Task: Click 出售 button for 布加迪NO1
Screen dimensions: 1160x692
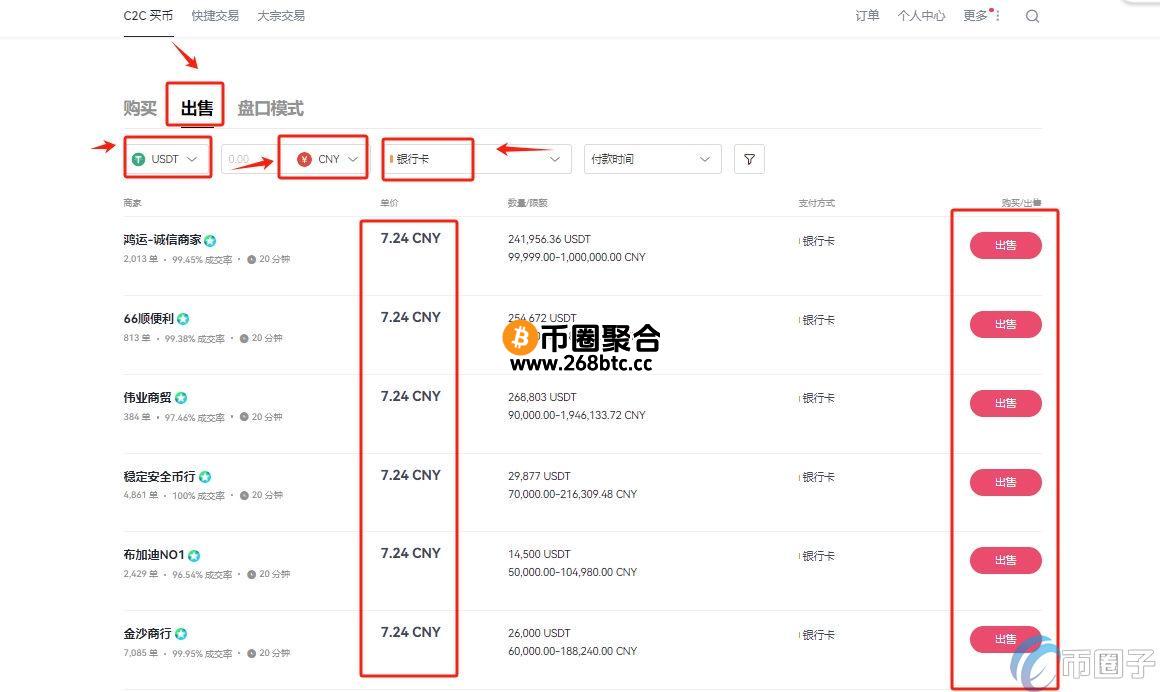Action: point(1005,560)
